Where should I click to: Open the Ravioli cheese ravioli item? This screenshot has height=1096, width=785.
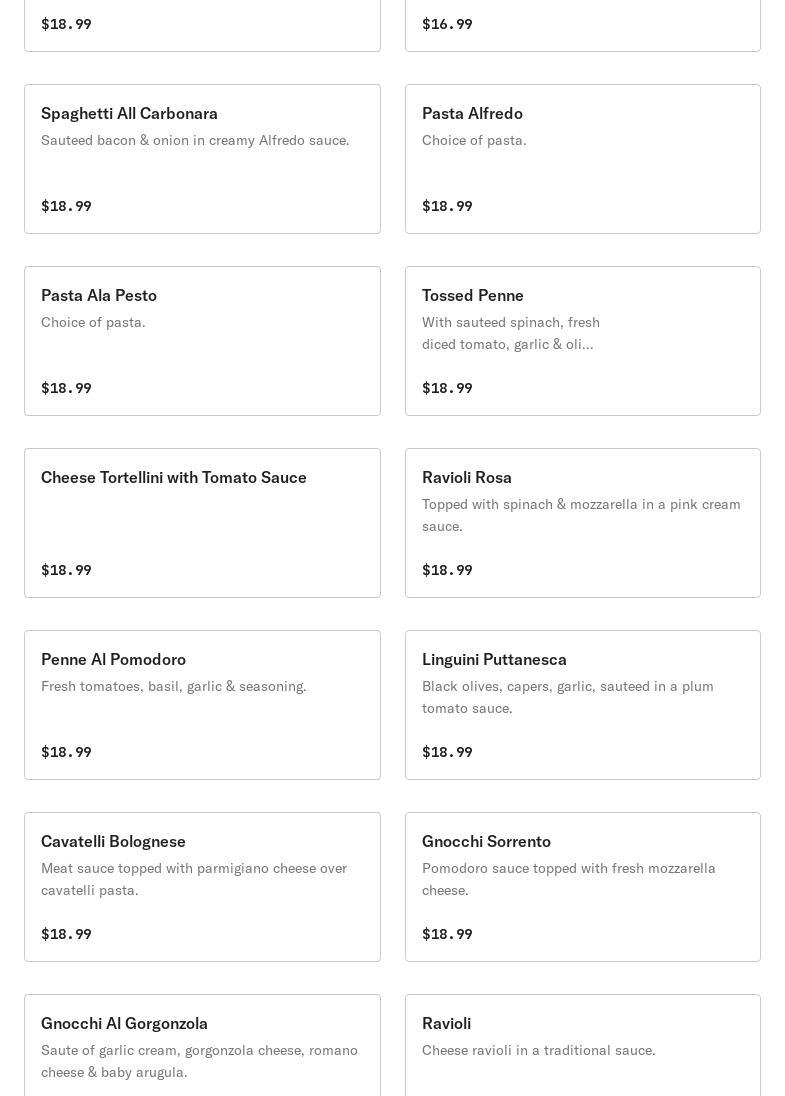[583, 1045]
